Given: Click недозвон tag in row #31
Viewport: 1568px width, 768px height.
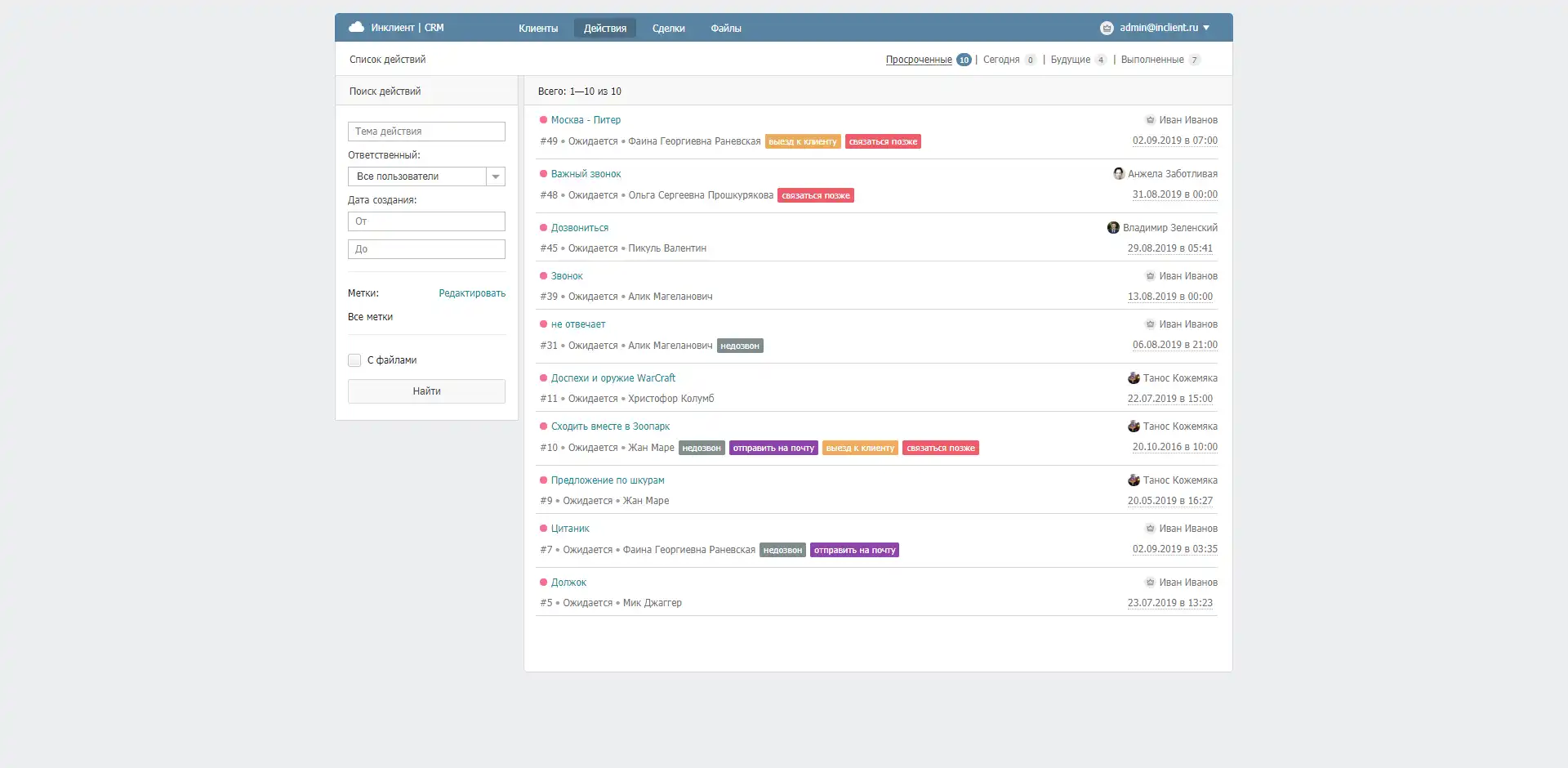Looking at the screenshot, I should 740,346.
